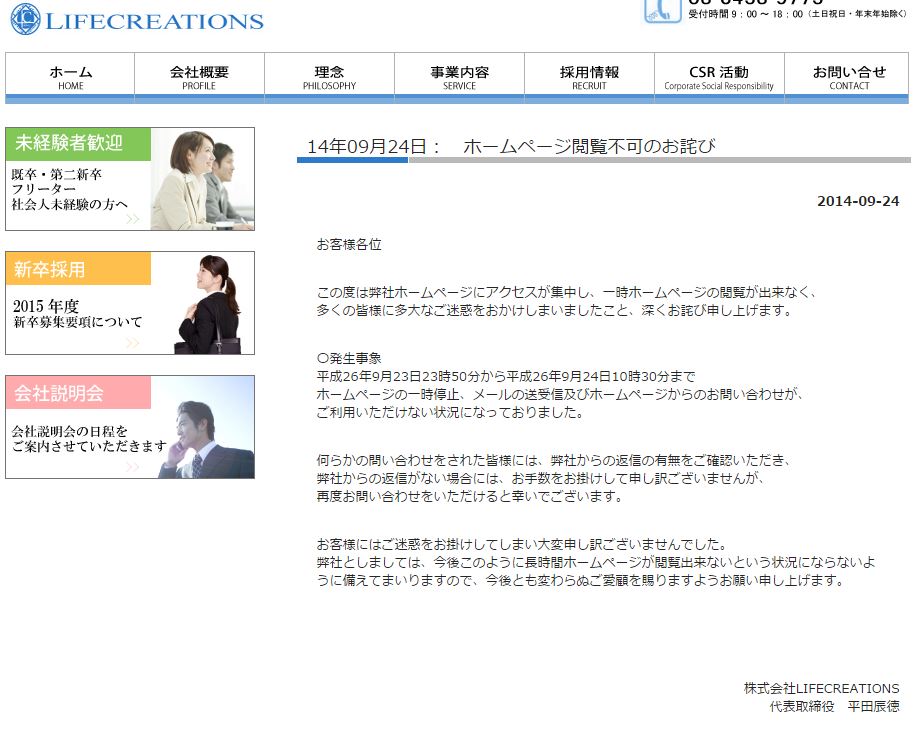The height and width of the screenshot is (729, 922).
Task: View the CSR 活動 page
Action: pyautogui.click(x=719, y=78)
